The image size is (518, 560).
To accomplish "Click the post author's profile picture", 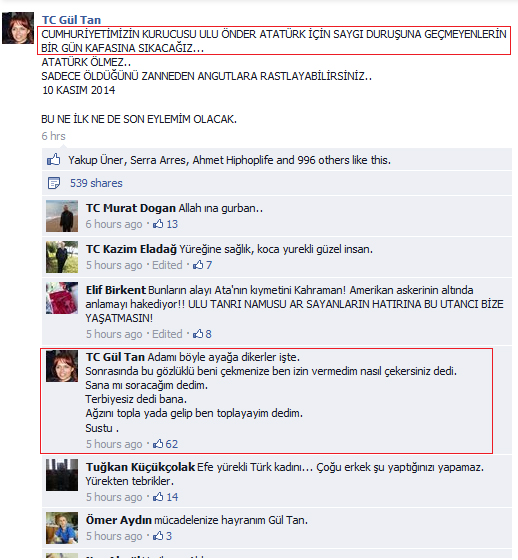I will pos(18,28).
